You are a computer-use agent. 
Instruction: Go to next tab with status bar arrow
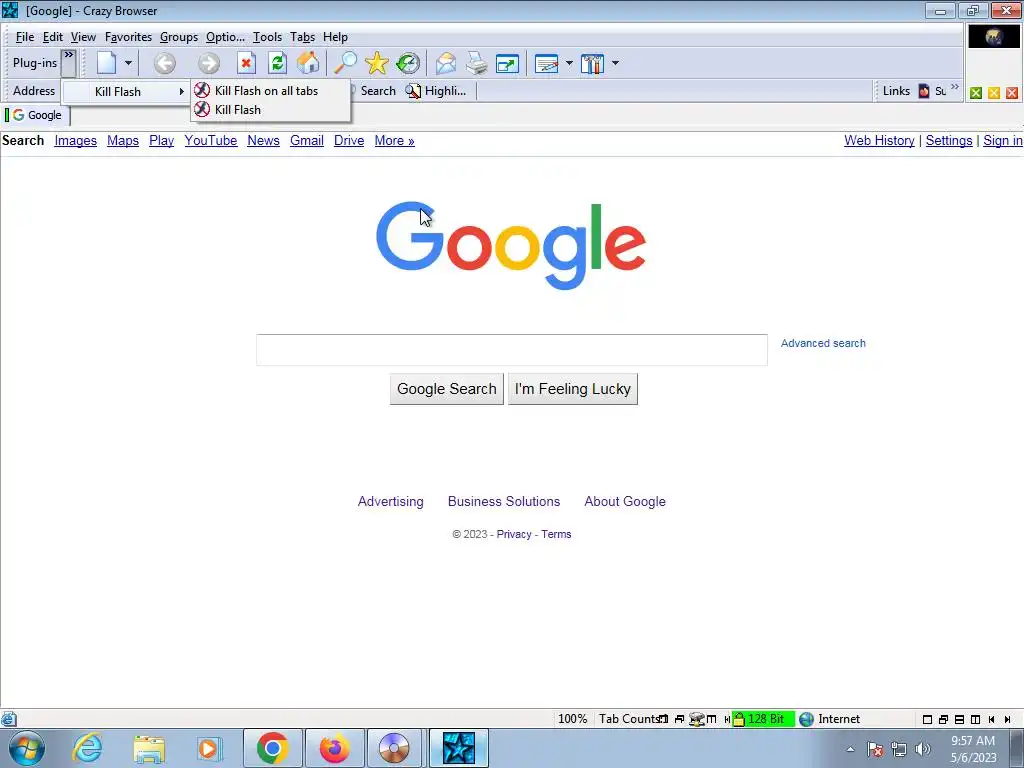[x=1008, y=720]
